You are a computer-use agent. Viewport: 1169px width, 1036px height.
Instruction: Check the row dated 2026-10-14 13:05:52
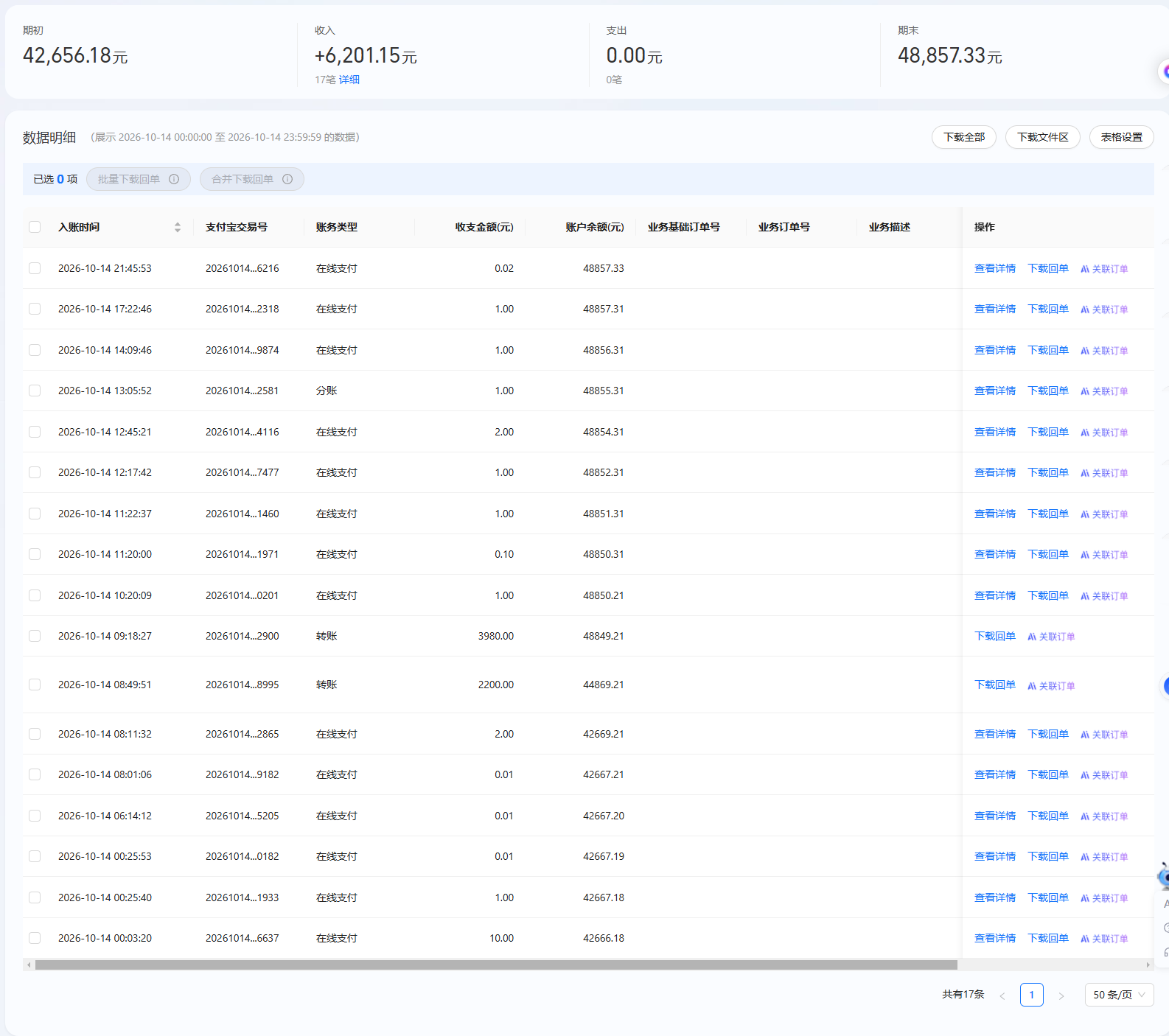tap(35, 391)
